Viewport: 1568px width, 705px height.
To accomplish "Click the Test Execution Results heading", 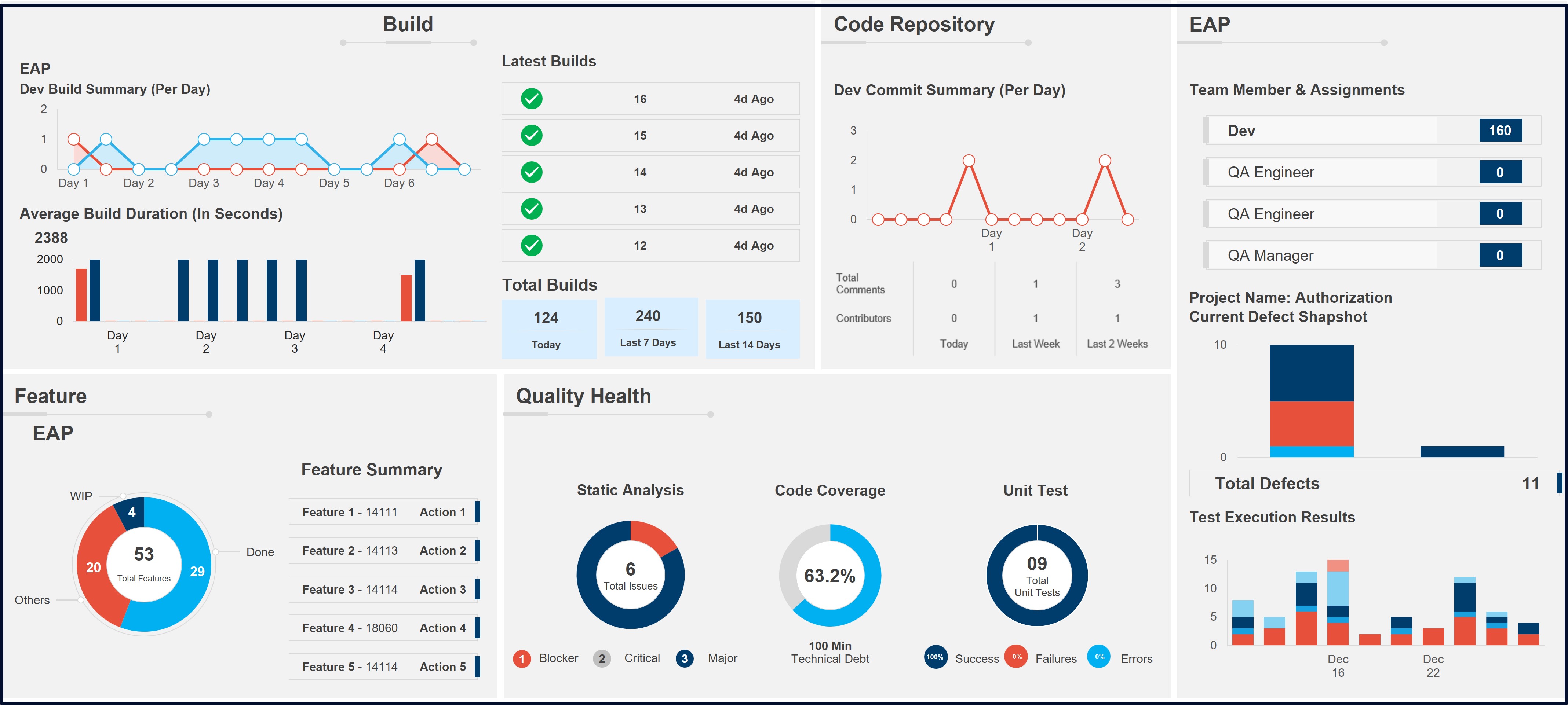I will 1272,517.
